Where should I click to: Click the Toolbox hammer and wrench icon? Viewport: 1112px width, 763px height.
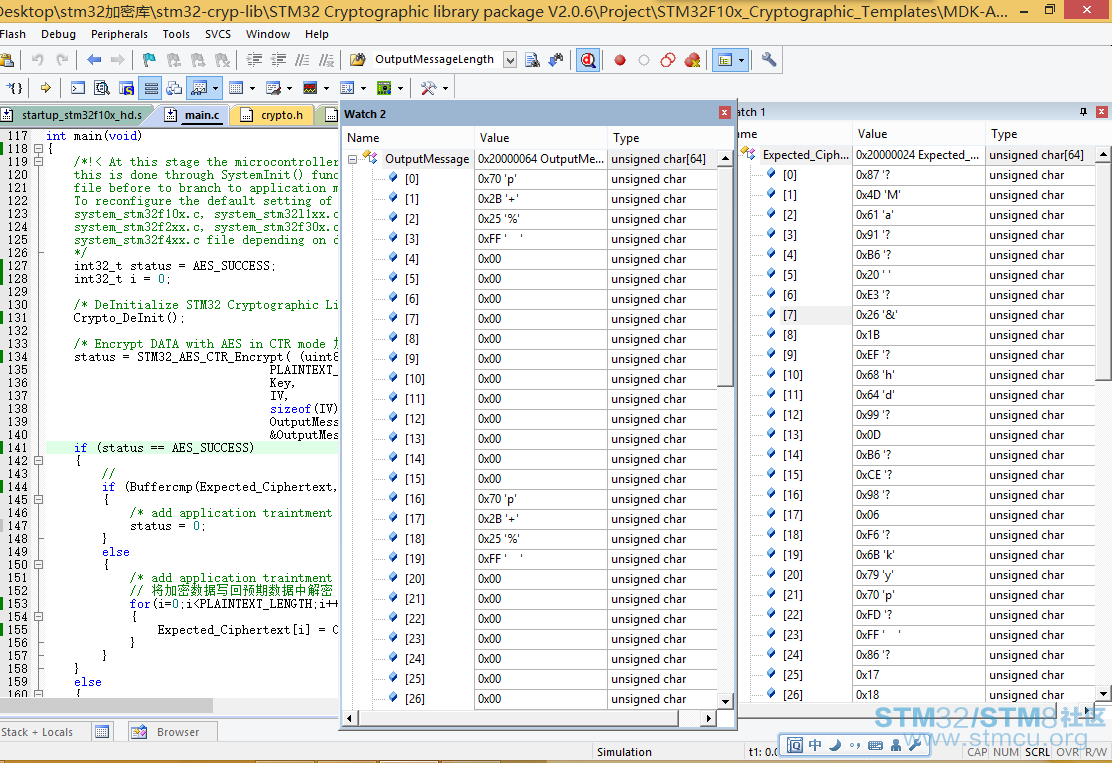(x=428, y=88)
